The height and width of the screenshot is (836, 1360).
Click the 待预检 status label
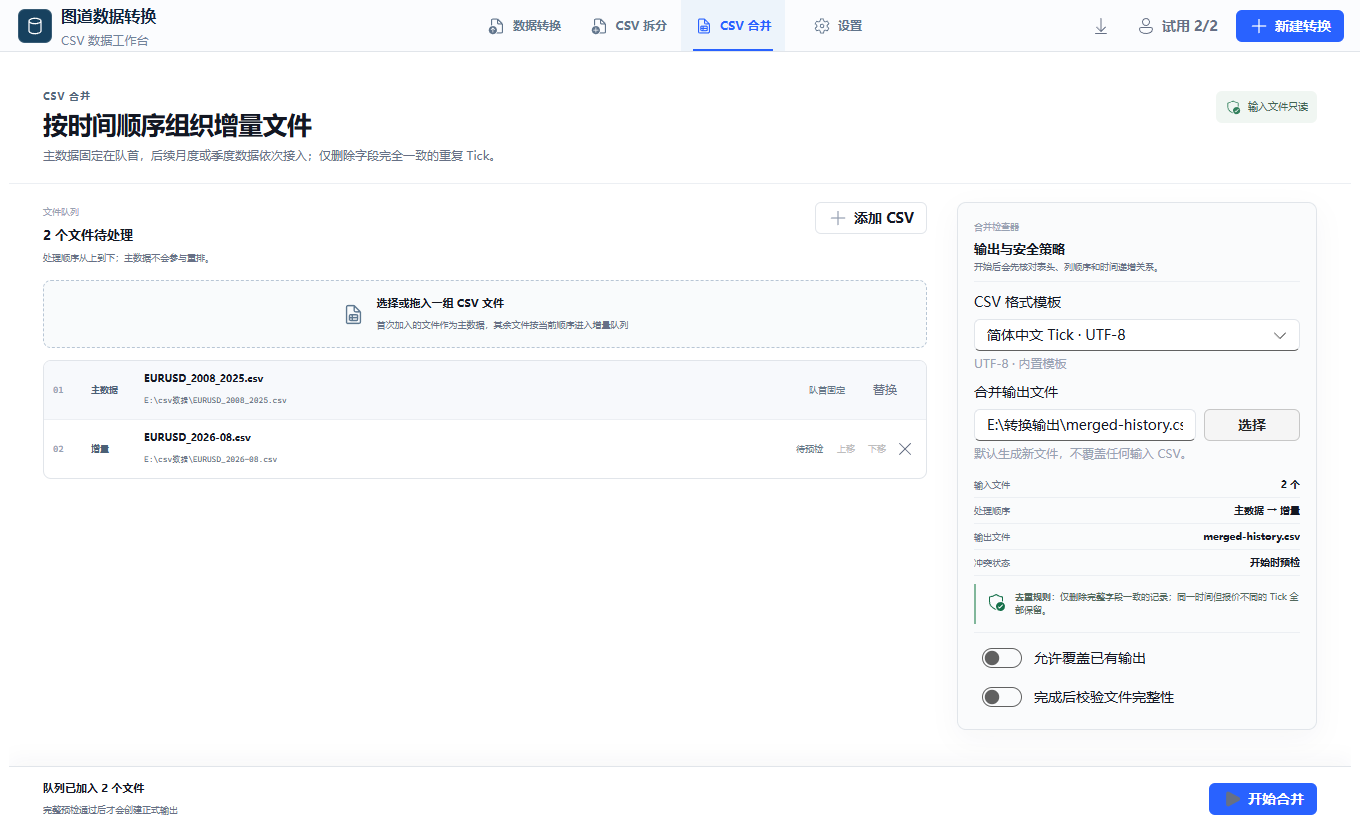pyautogui.click(x=809, y=449)
